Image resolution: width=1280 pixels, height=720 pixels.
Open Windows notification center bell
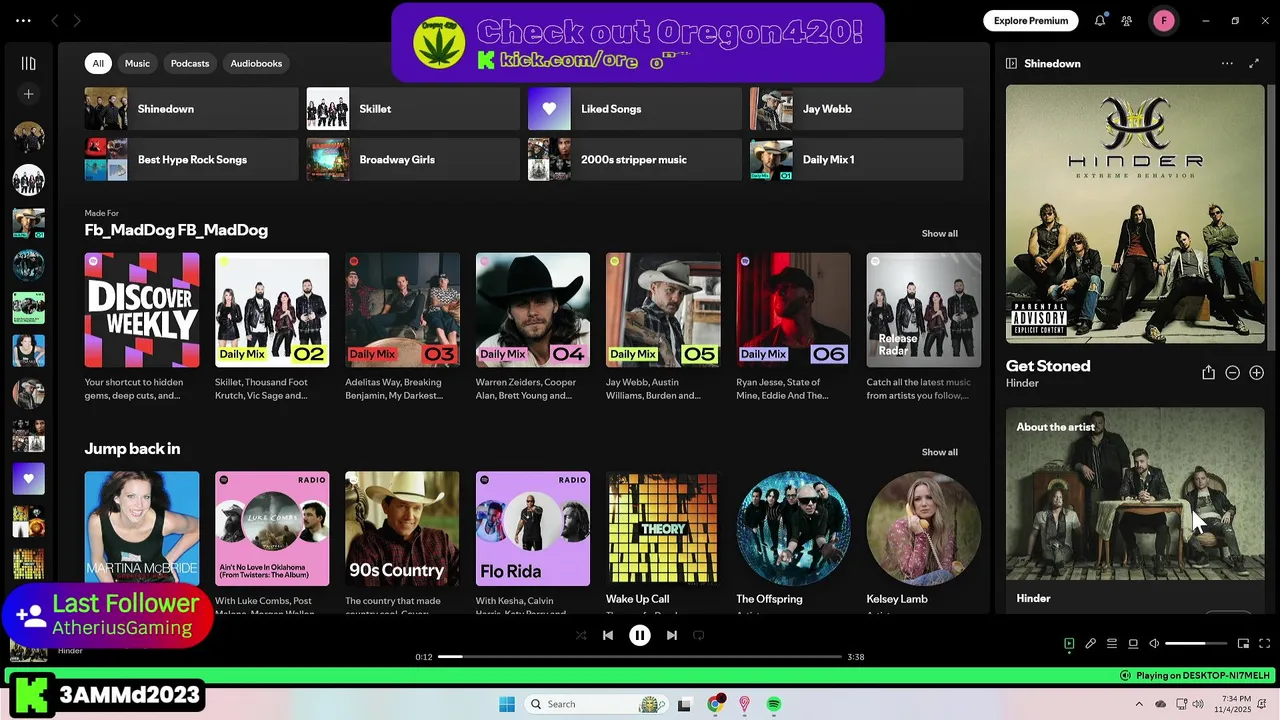pyautogui.click(x=1264, y=704)
